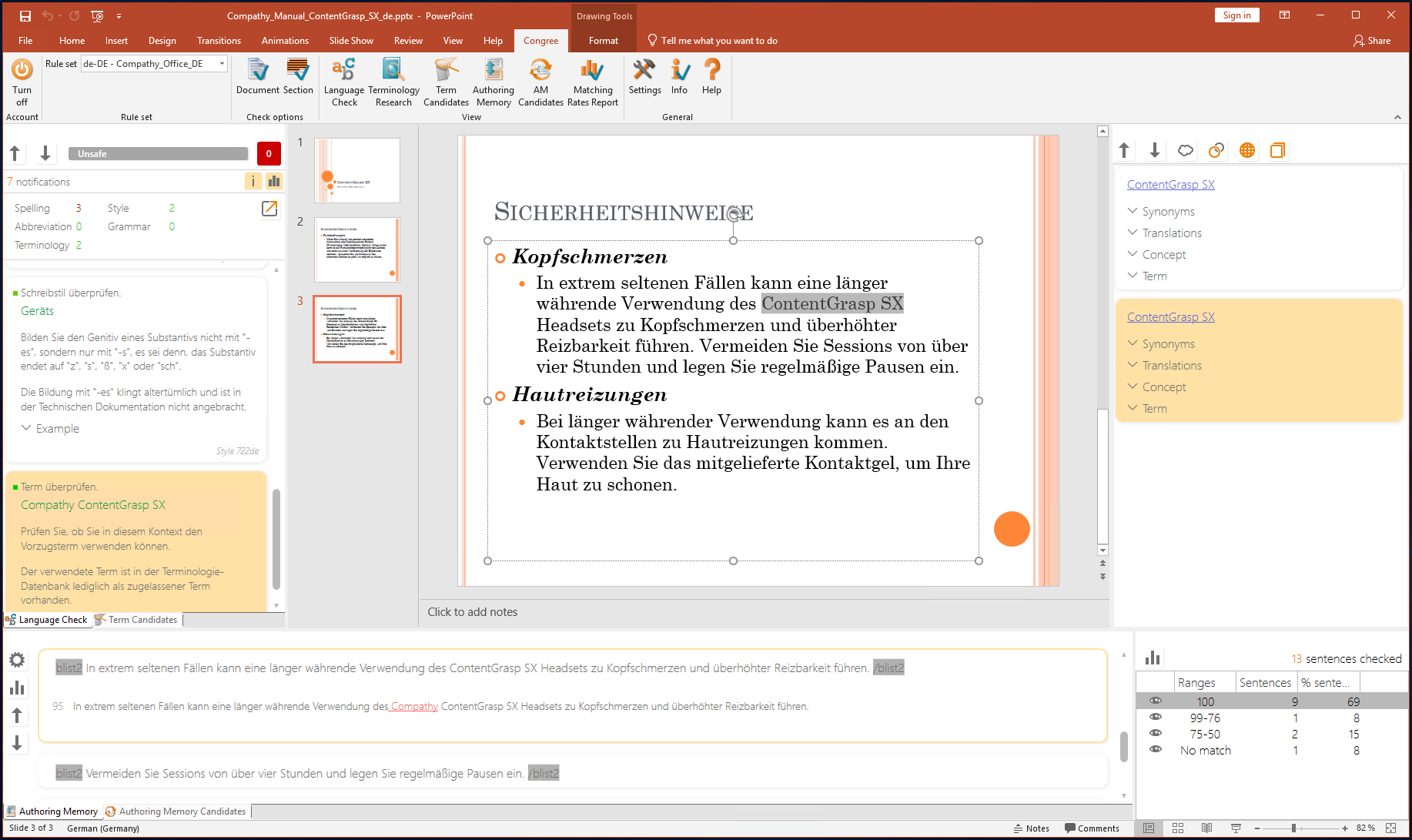Viewport: 1412px width, 840px height.
Task: Toggle eye icon for No match row
Action: pyautogui.click(x=1155, y=749)
